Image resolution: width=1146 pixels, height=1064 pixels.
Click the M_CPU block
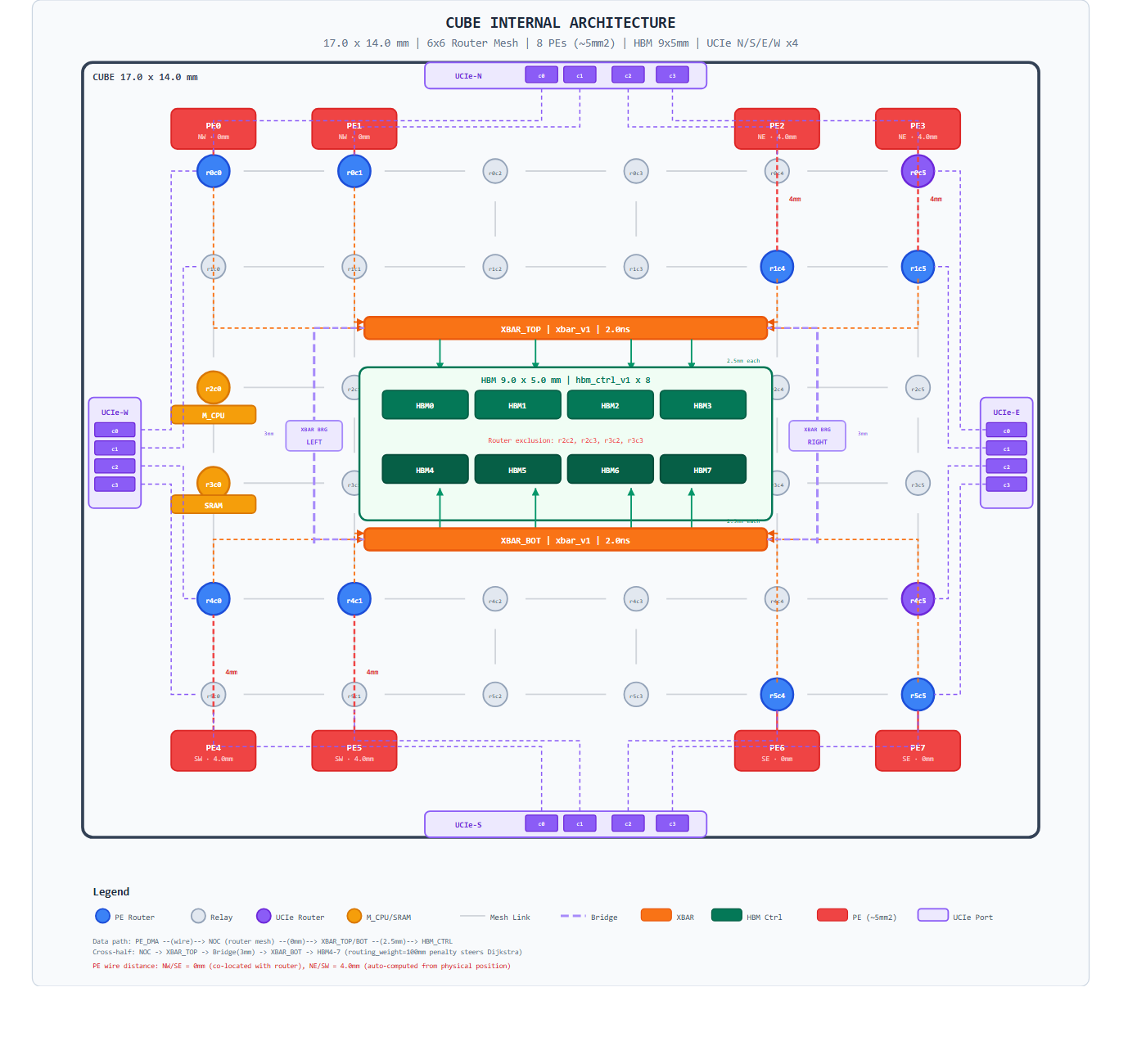(214, 415)
